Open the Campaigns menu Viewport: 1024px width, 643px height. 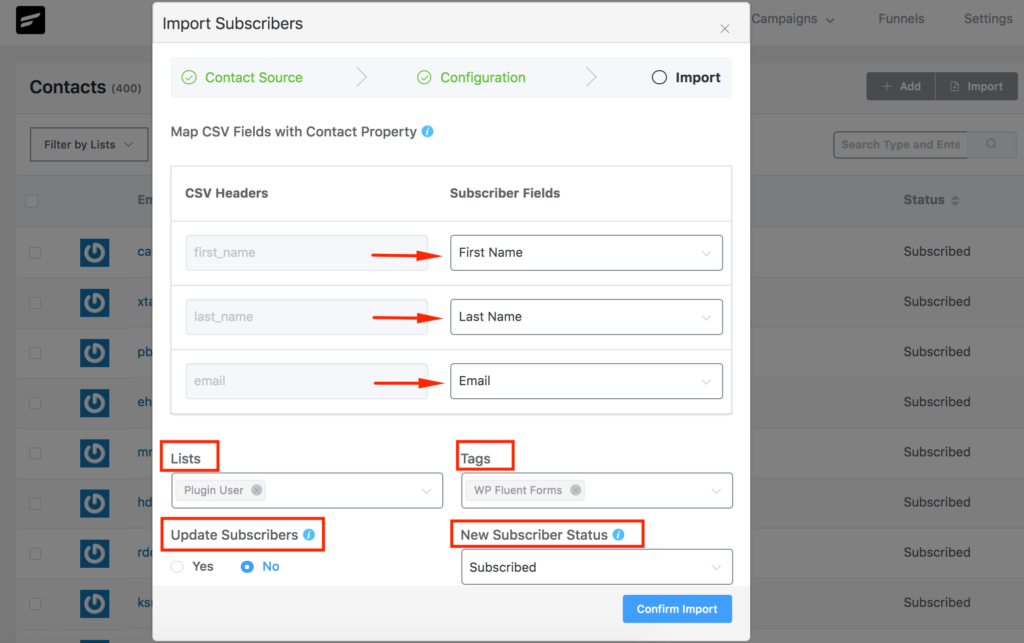(792, 19)
